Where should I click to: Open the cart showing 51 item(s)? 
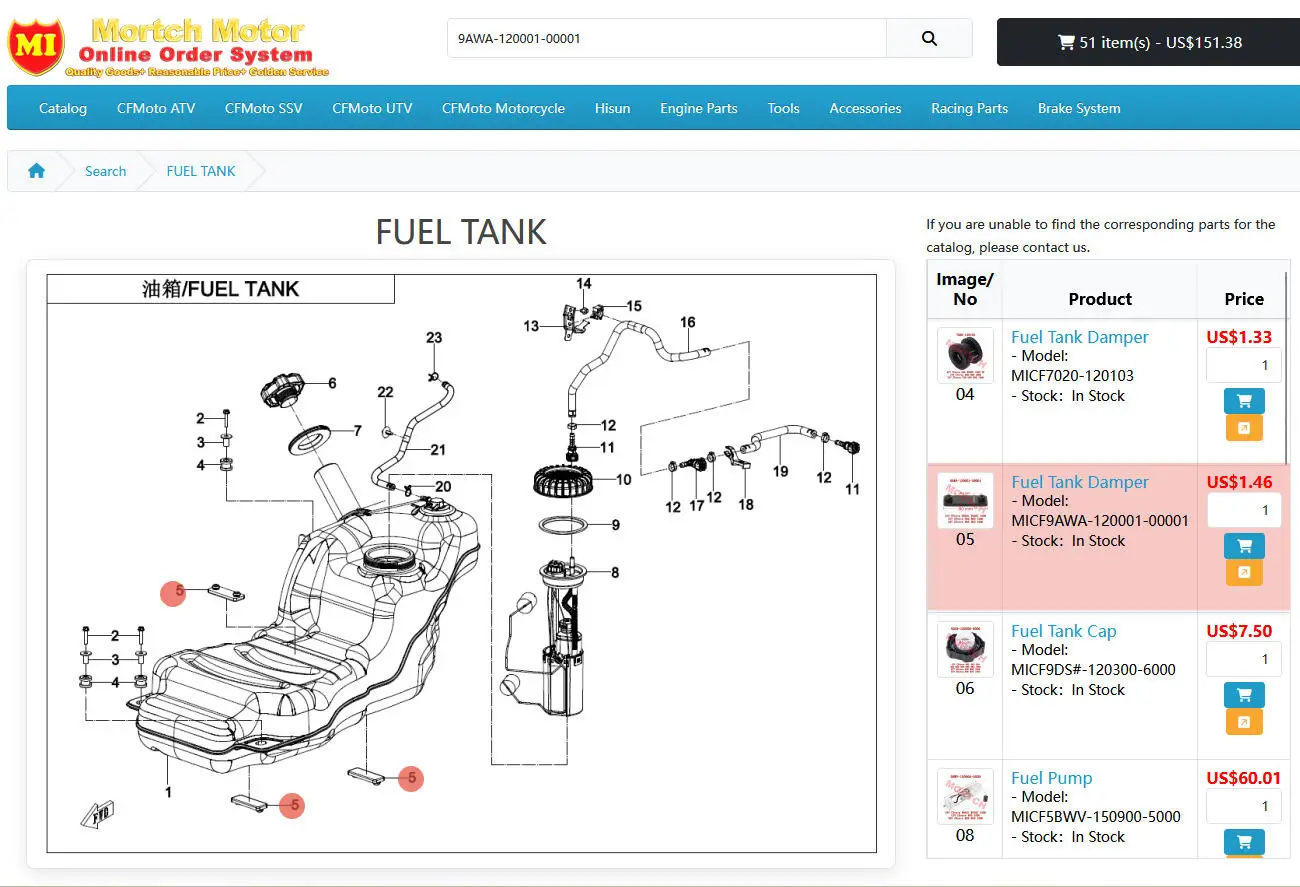pos(1148,42)
